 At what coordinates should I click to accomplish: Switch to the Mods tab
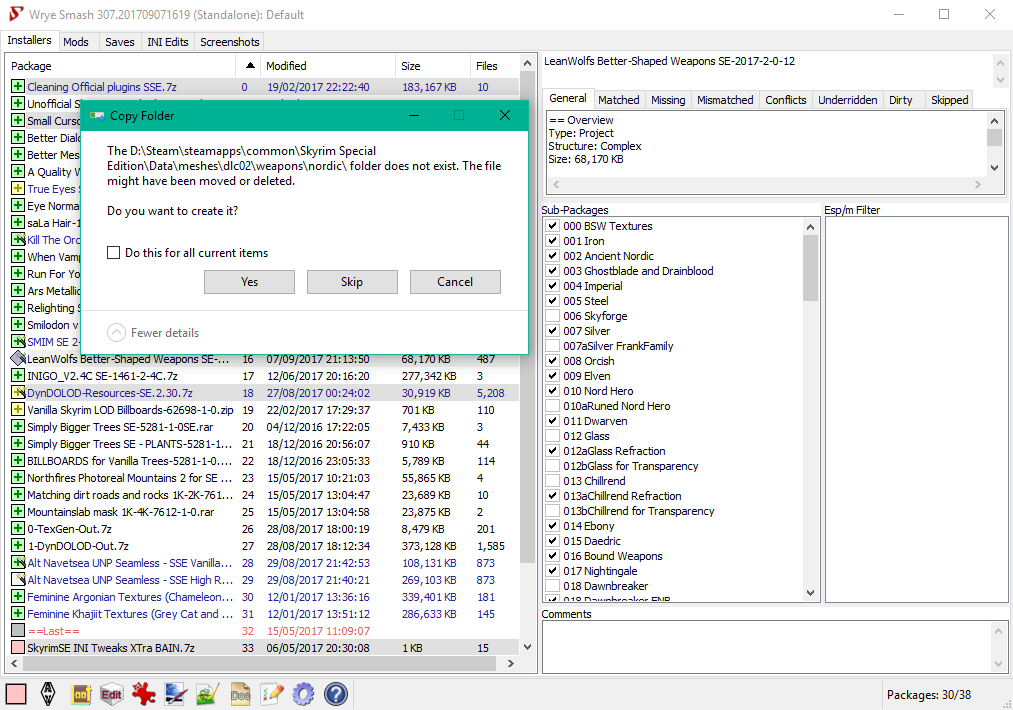click(x=76, y=42)
